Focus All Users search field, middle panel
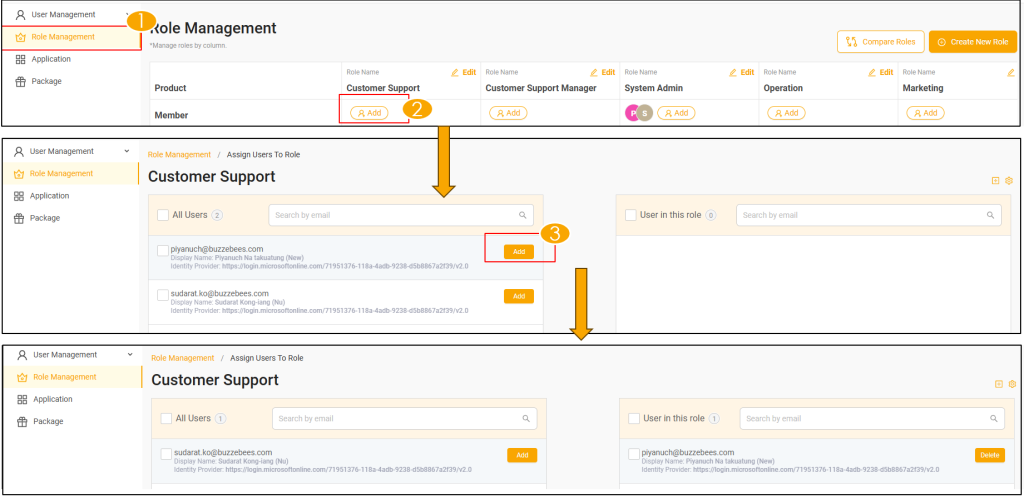 pyautogui.click(x=401, y=215)
